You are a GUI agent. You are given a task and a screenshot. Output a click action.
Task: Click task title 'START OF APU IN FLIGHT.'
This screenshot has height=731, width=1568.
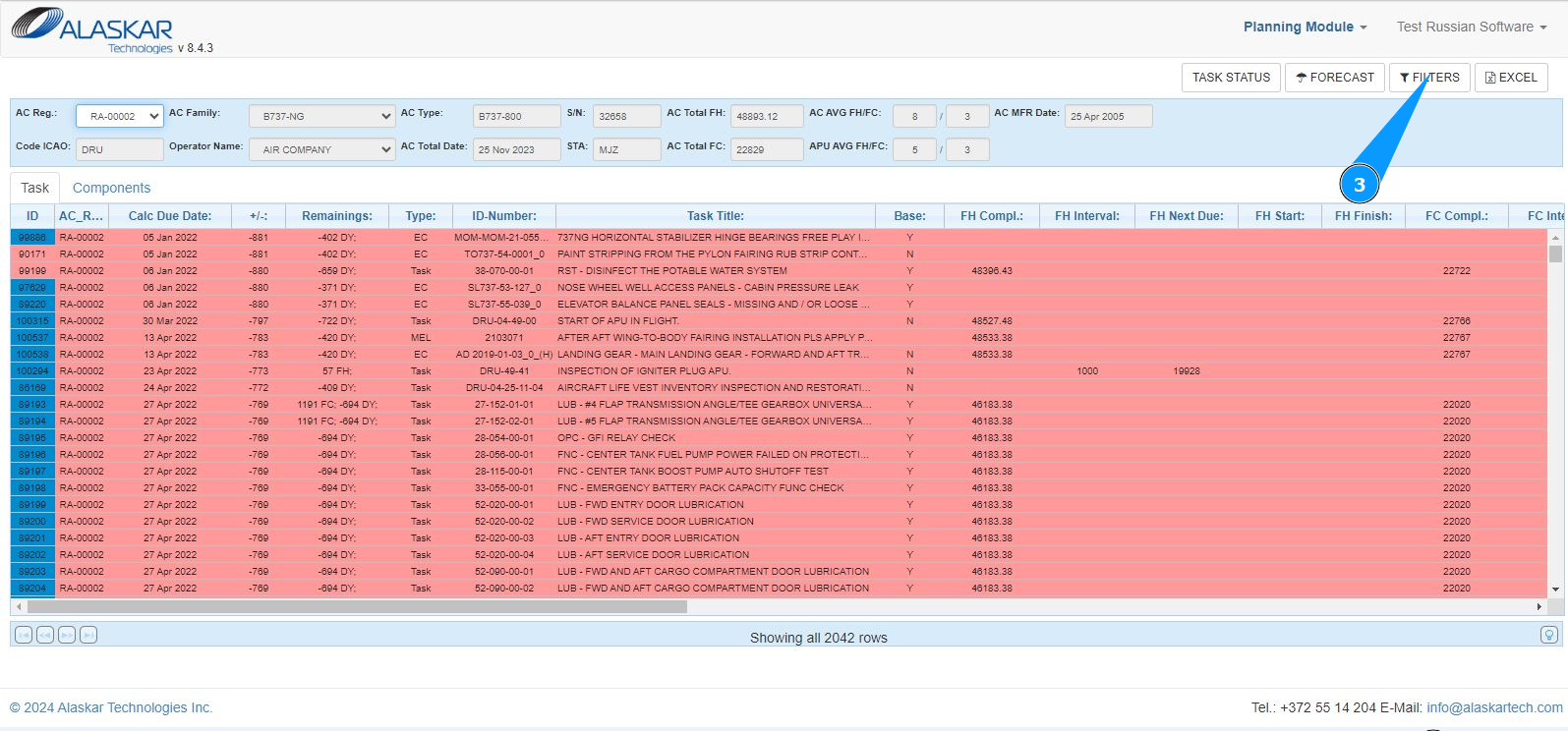(618, 321)
